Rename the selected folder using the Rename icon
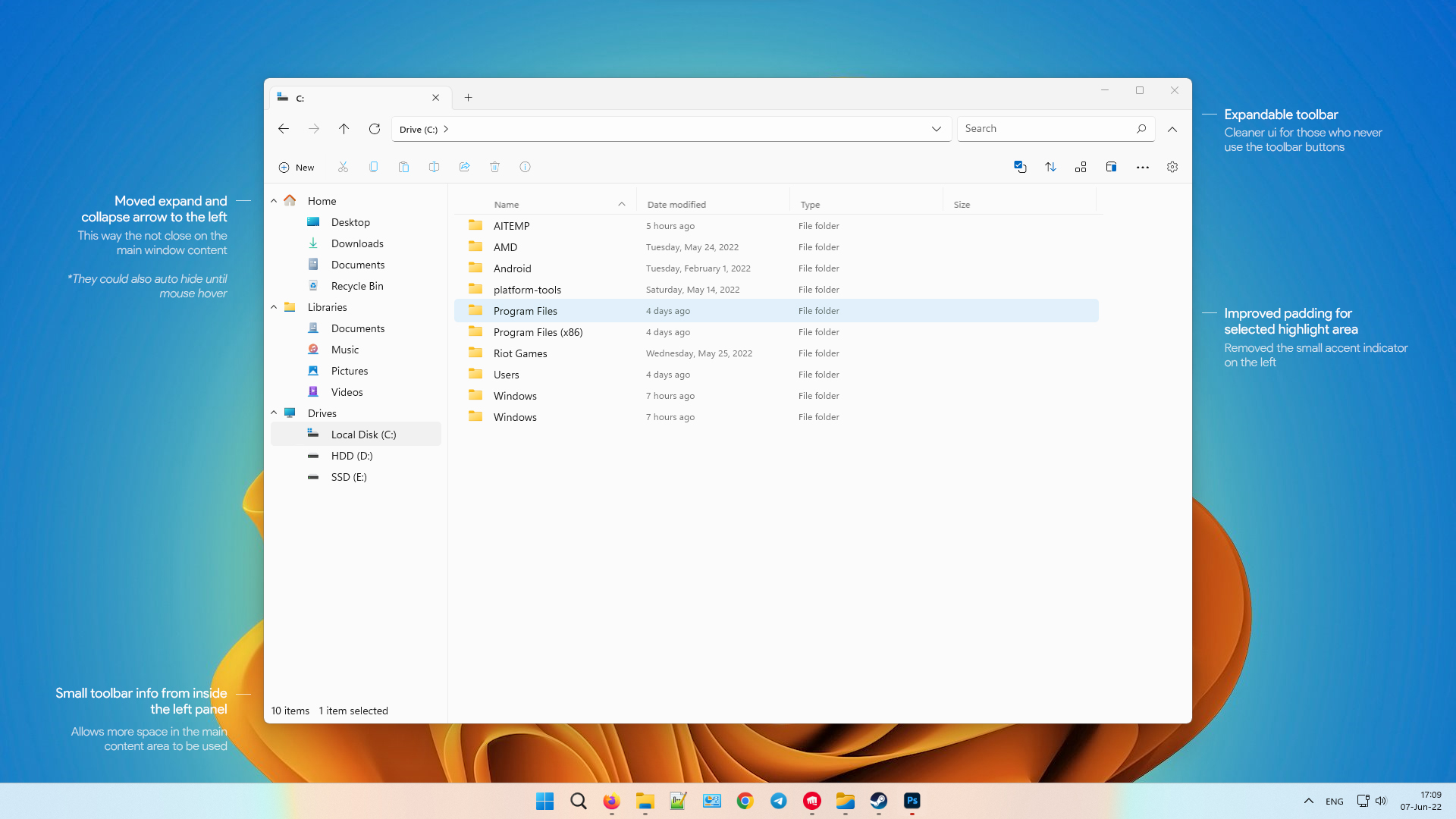Screen dimensions: 1456x819 click(x=434, y=167)
